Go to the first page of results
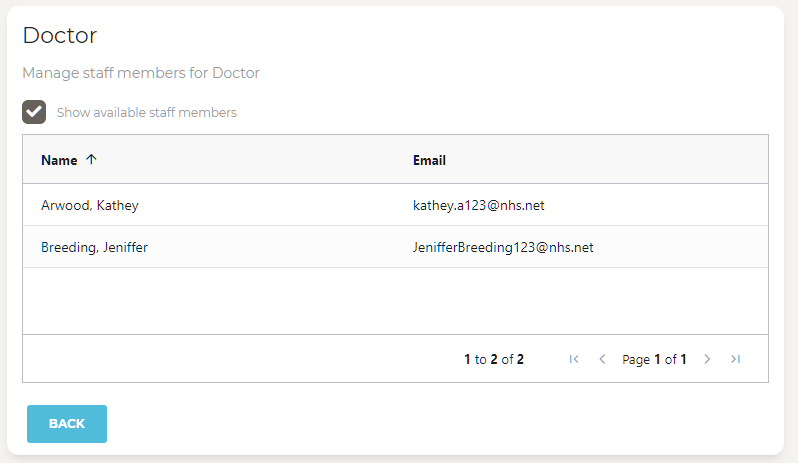This screenshot has width=798, height=463. tap(573, 359)
